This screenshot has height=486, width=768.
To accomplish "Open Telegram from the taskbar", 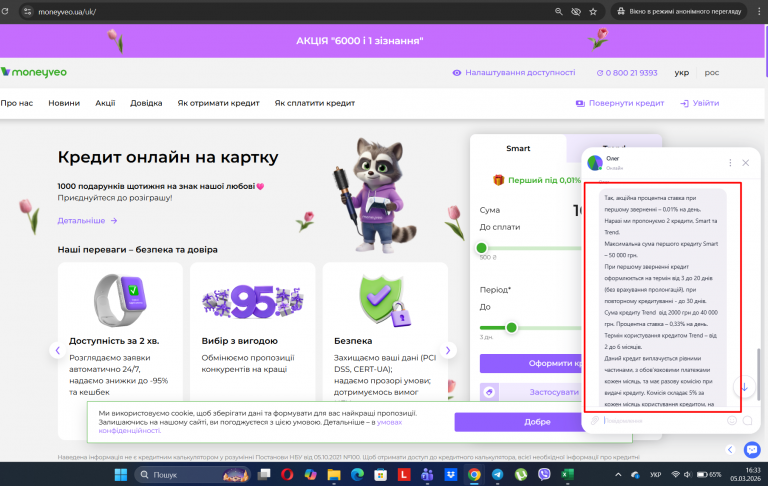I will (498, 474).
